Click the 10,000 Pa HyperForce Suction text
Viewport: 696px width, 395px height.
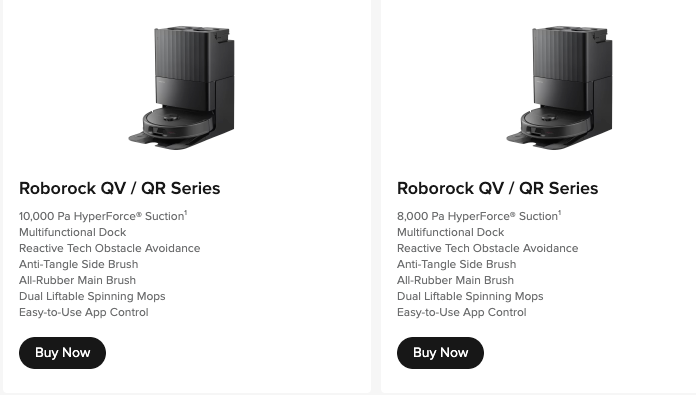tap(102, 216)
